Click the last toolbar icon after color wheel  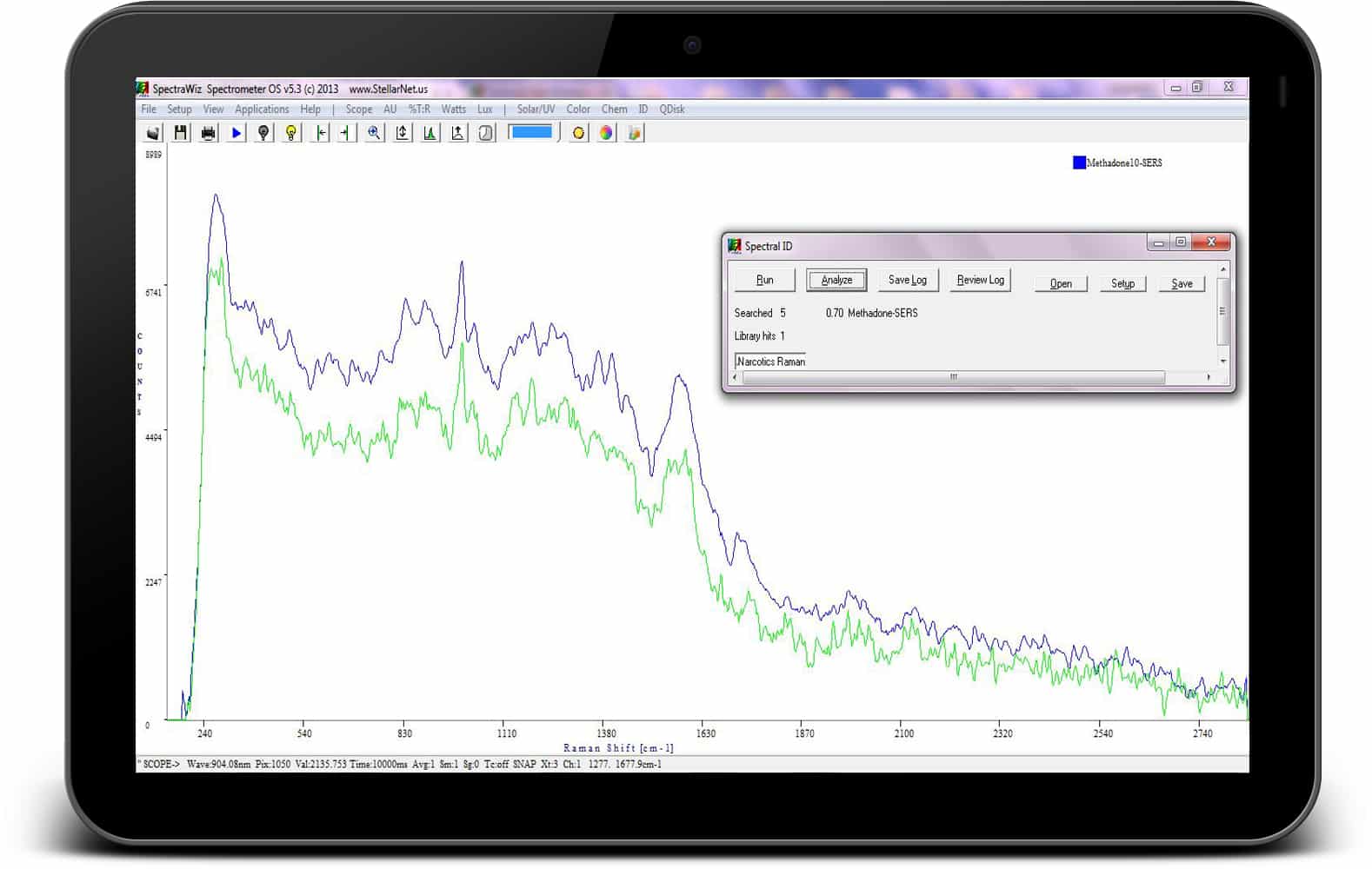click(634, 133)
